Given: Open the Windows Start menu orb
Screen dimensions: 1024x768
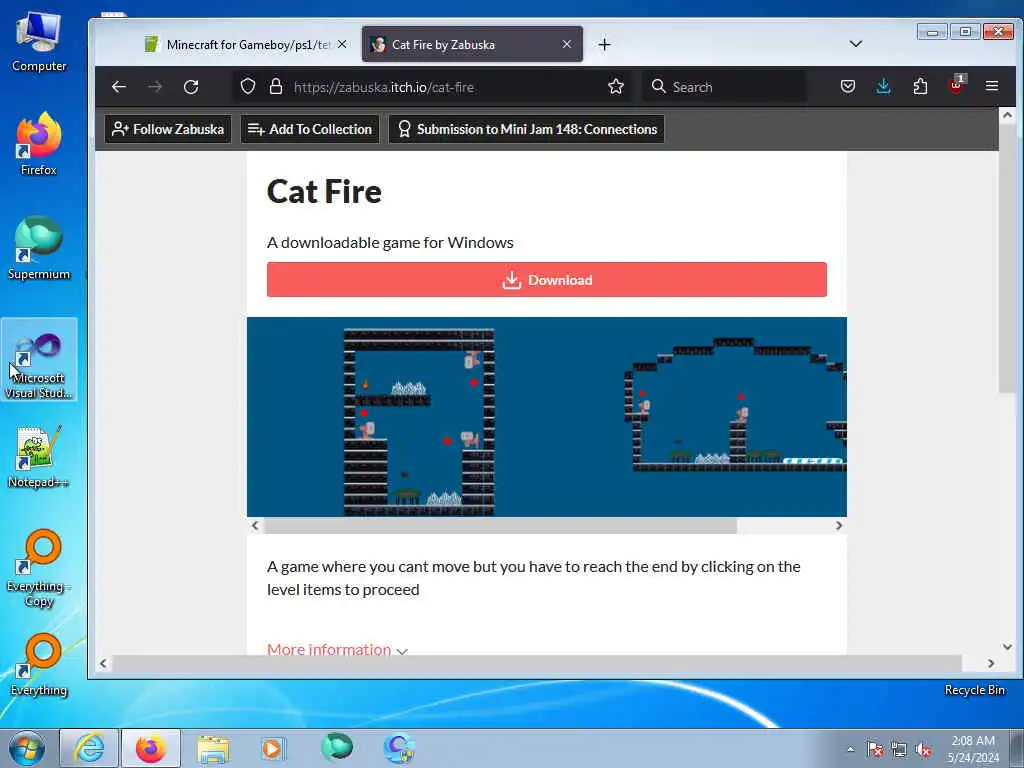Looking at the screenshot, I should coord(27,748).
